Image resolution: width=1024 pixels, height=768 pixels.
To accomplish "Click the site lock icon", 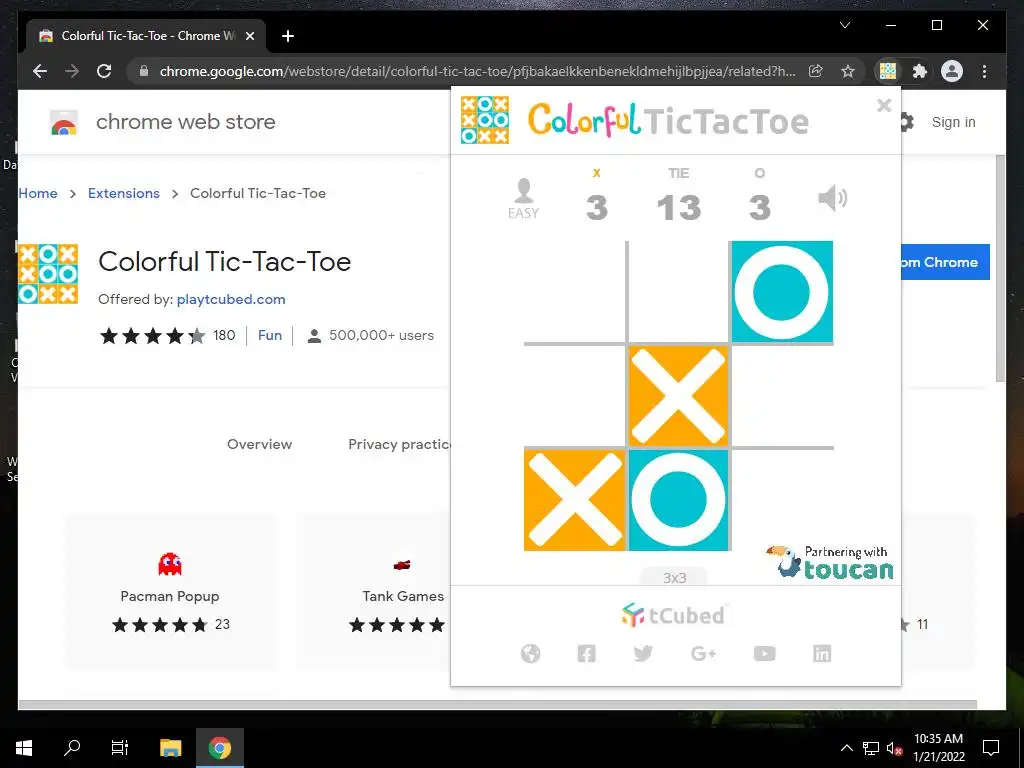I will [144, 71].
